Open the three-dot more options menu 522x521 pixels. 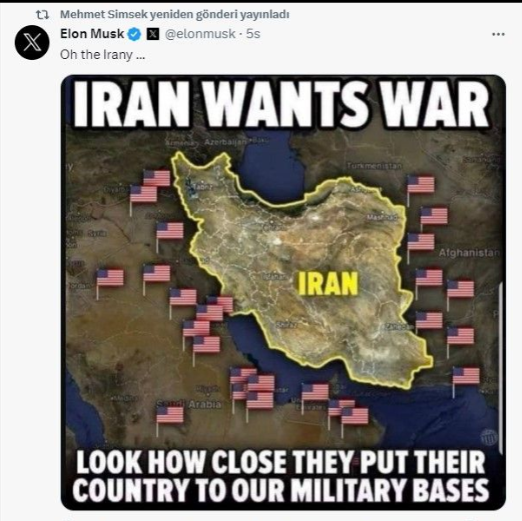click(498, 34)
